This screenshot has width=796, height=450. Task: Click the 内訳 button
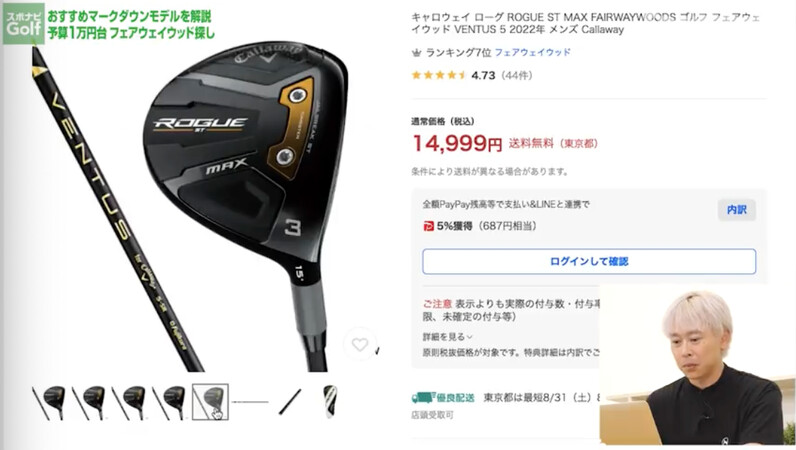click(737, 210)
